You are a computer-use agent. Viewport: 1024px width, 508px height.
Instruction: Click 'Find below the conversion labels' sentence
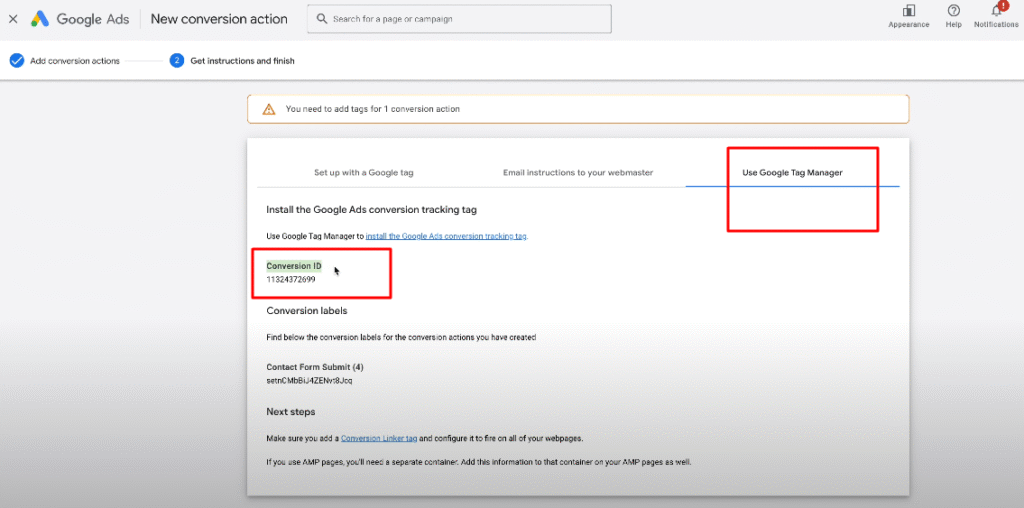(x=401, y=338)
